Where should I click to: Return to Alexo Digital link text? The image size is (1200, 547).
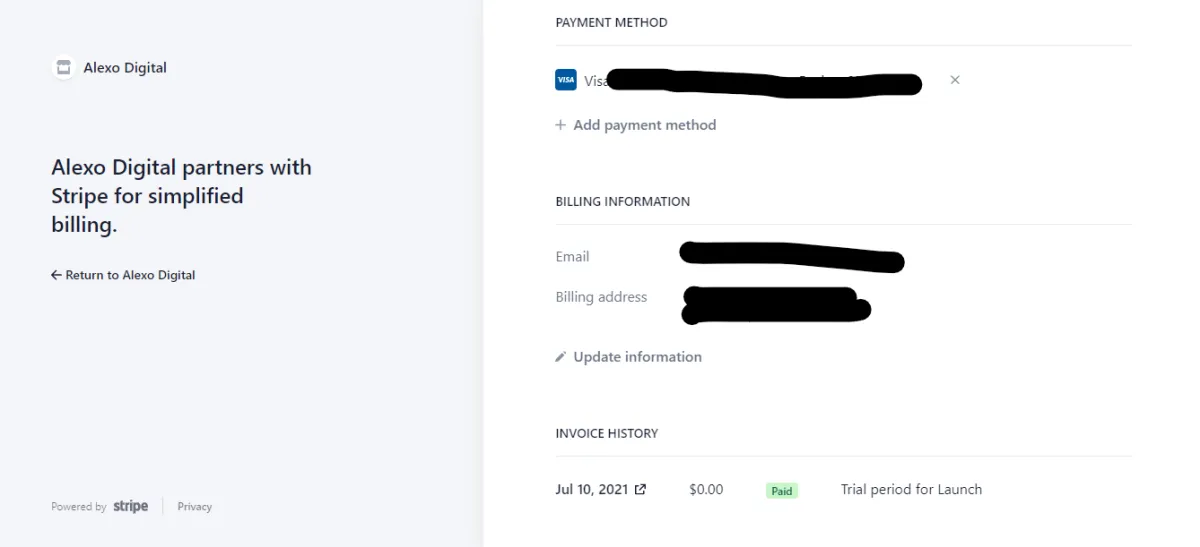click(x=130, y=275)
